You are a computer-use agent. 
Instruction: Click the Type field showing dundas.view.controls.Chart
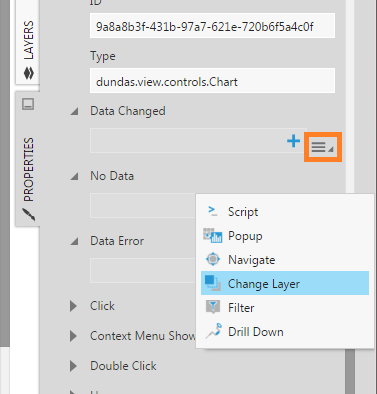coord(212,81)
